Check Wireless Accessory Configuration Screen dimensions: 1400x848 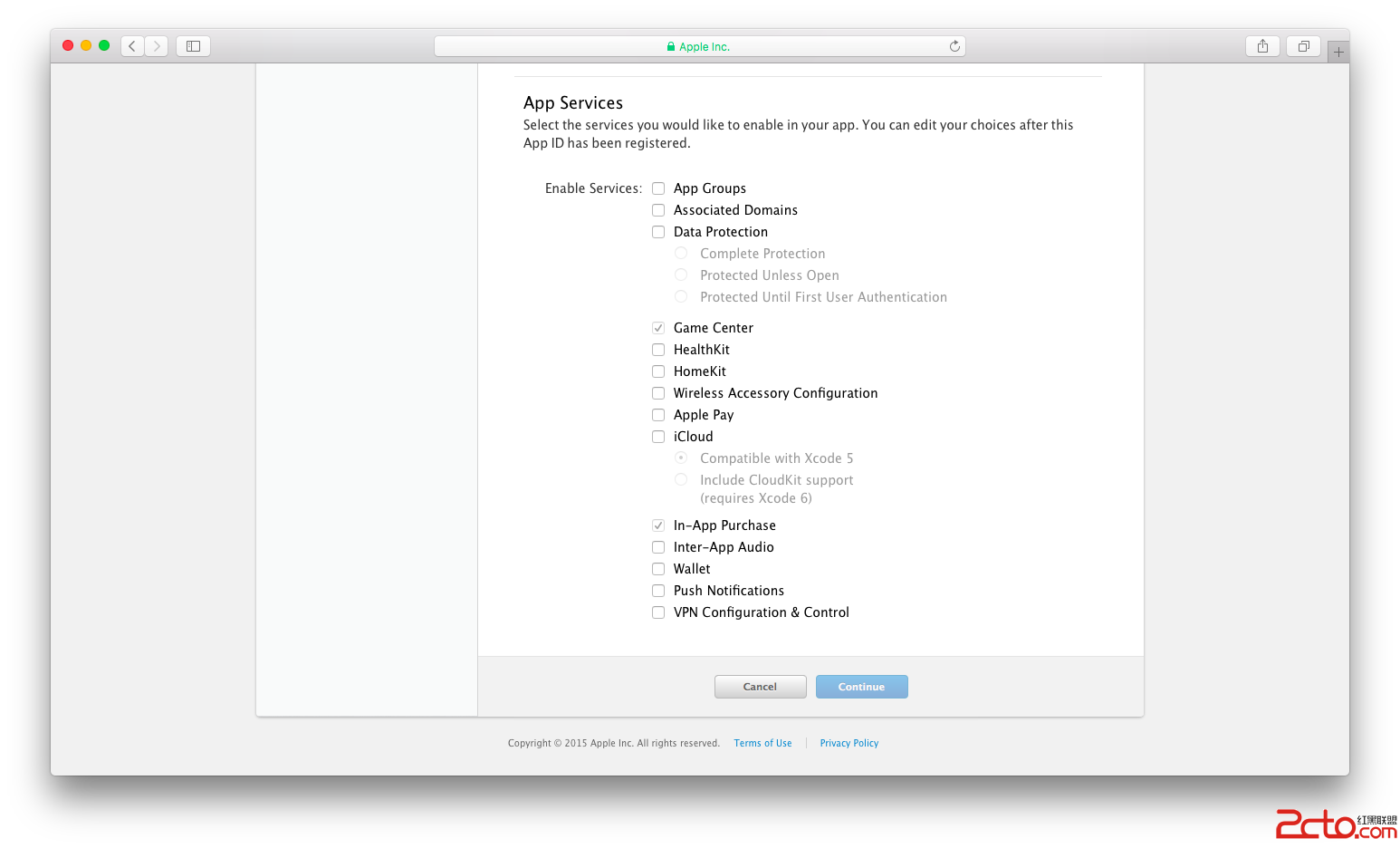658,393
